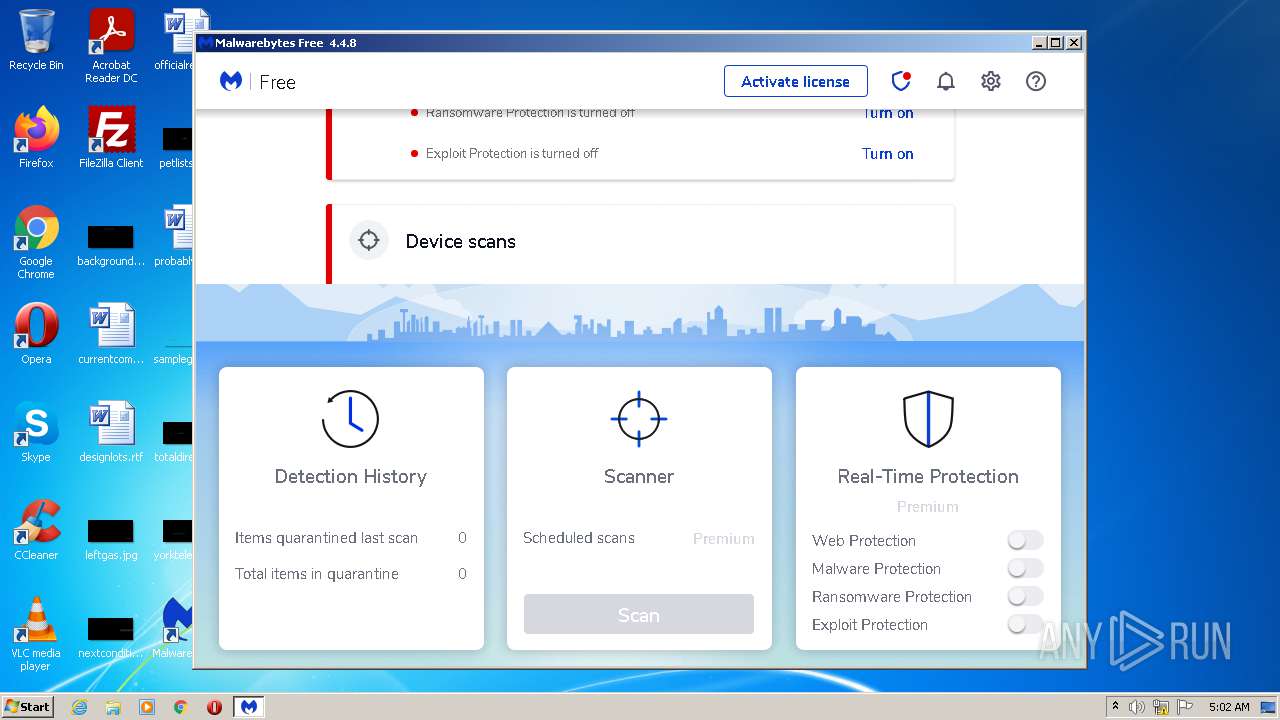Click taskbar clock showing 5:02 AM
This screenshot has height=720, width=1280.
pos(1229,707)
